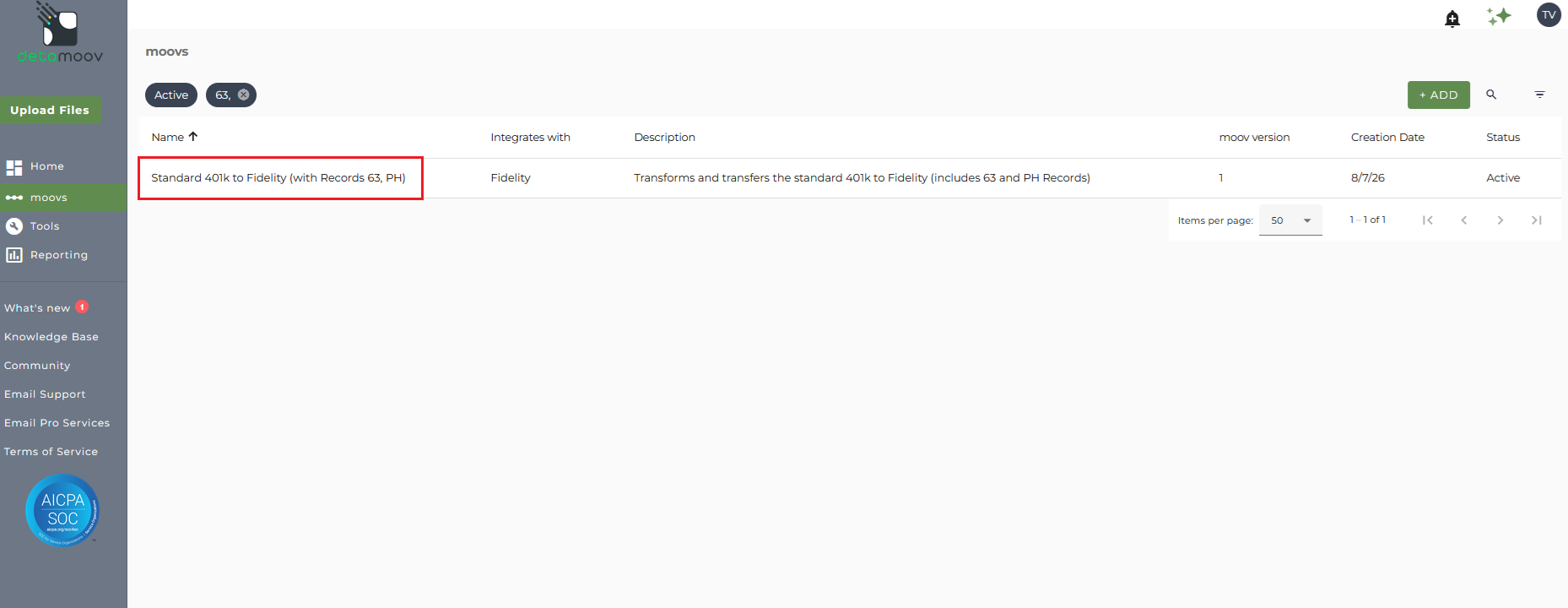This screenshot has height=608, width=1568.
Task: Click the Upload Files button
Action: pyautogui.click(x=50, y=110)
